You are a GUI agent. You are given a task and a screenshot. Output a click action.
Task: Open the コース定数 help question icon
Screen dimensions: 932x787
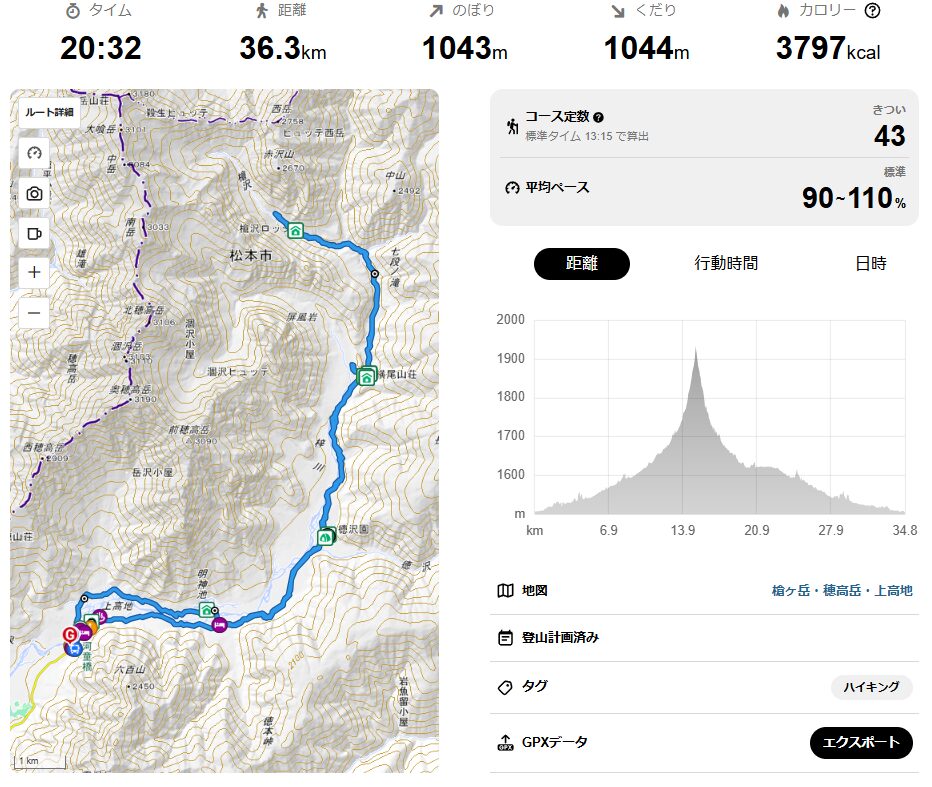(599, 117)
